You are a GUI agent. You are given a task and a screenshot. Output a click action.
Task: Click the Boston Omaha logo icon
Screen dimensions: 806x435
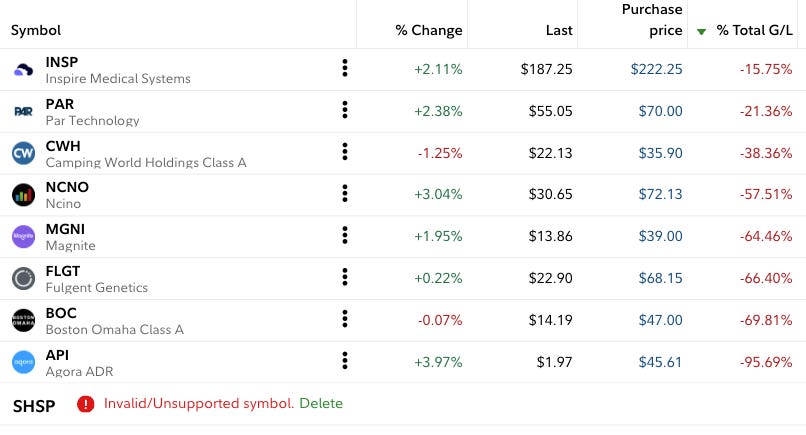23,320
